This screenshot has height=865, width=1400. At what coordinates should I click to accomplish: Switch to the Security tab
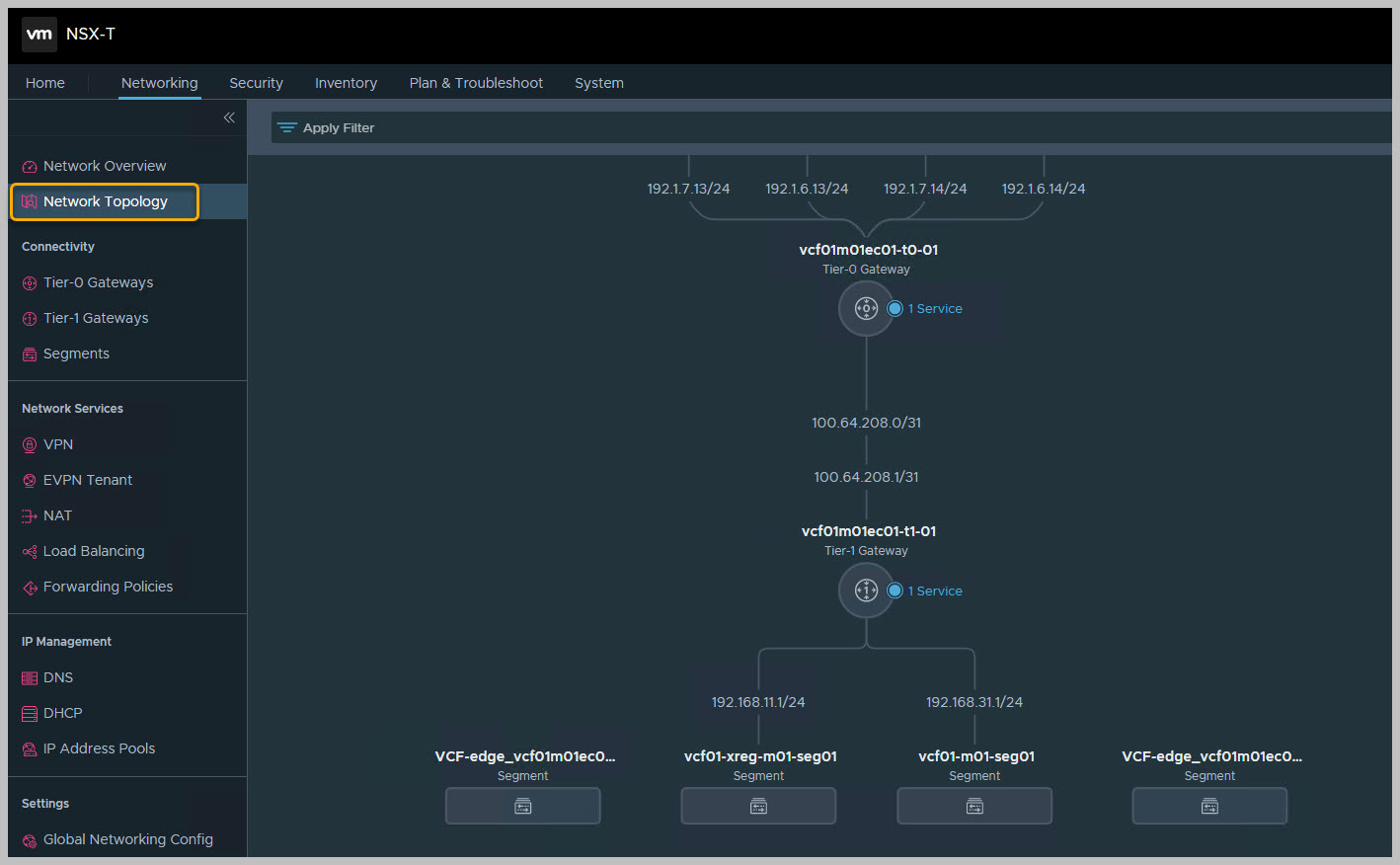[256, 83]
